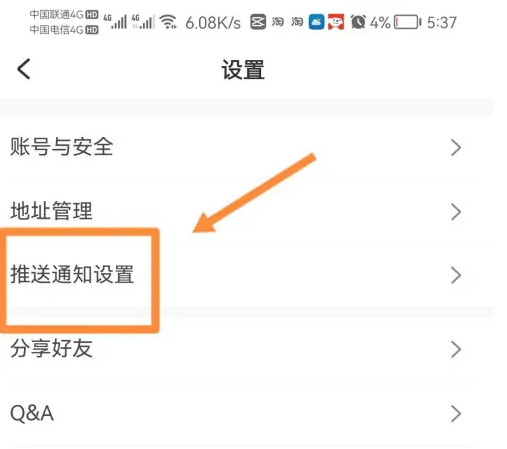Expand the chevron beside 账号与安全
Screen dimensions: 507x449
(456, 148)
